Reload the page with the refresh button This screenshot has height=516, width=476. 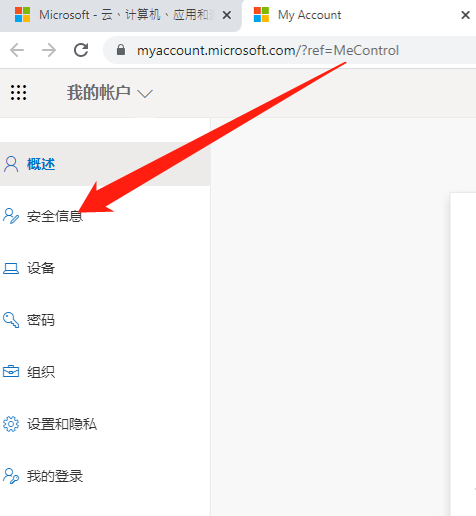point(81,50)
